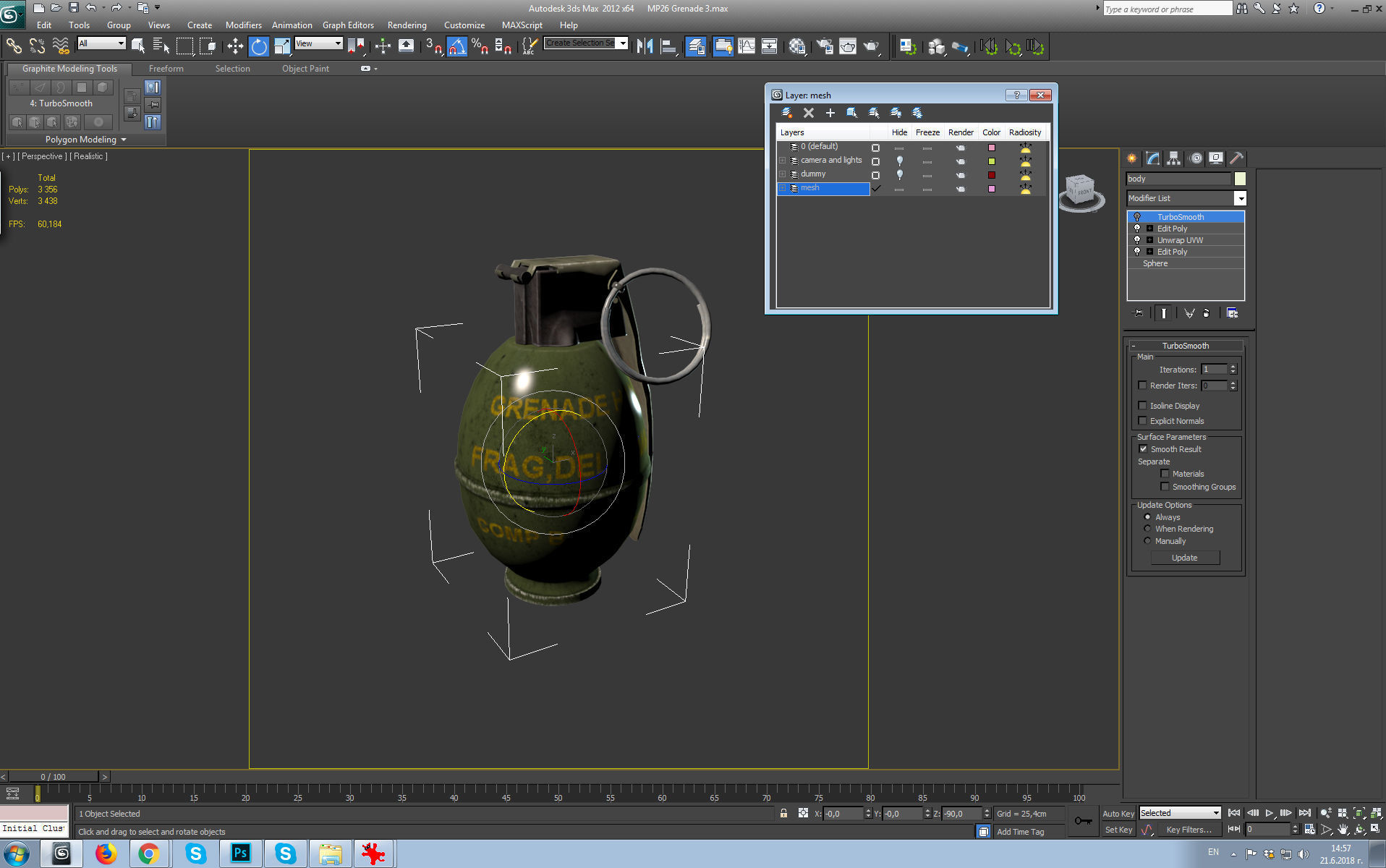Open the Hammer Utilities panel icon
The height and width of the screenshot is (868, 1386).
[x=1237, y=158]
